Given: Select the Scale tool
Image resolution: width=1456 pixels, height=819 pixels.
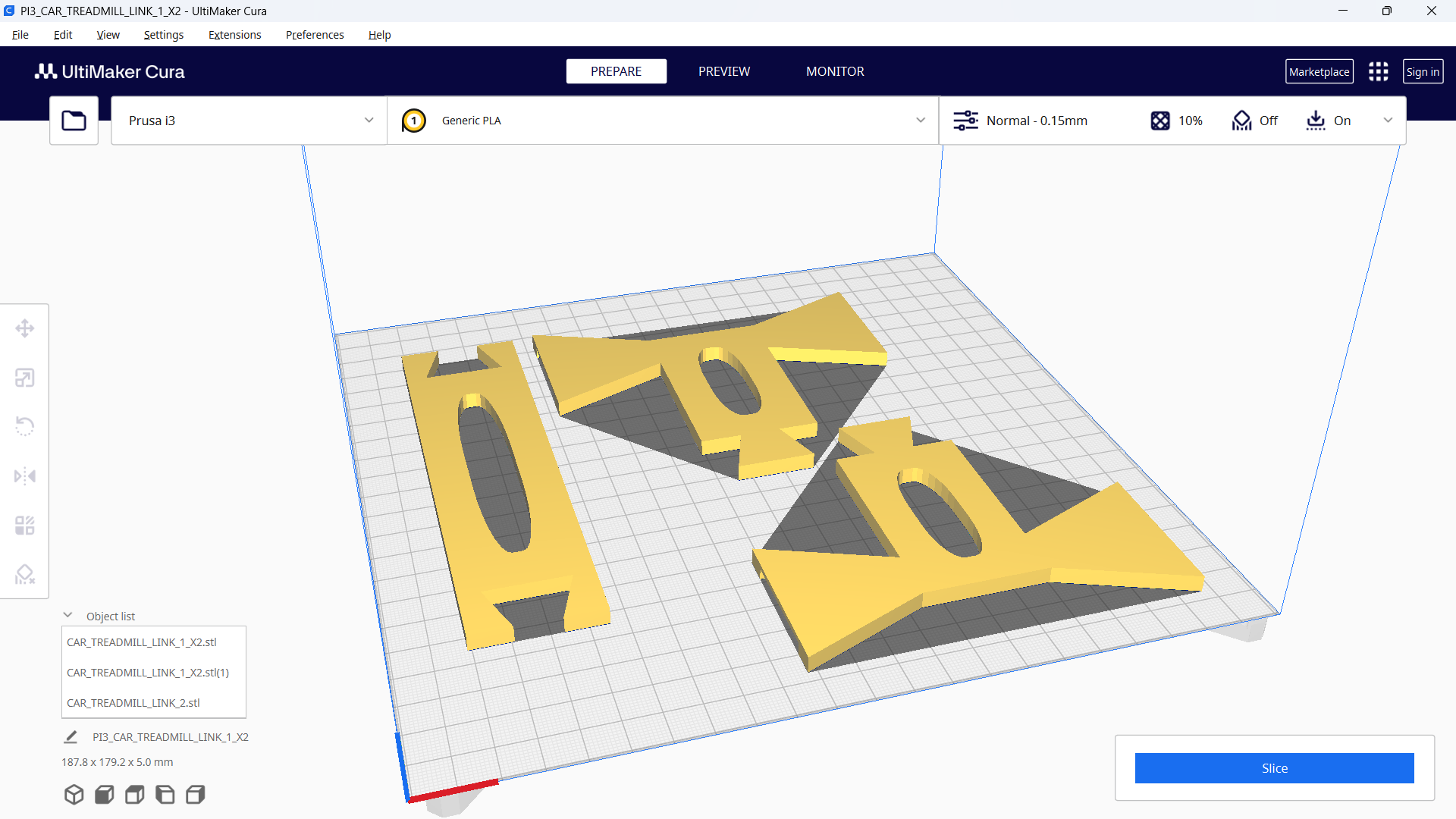Looking at the screenshot, I should [x=25, y=378].
